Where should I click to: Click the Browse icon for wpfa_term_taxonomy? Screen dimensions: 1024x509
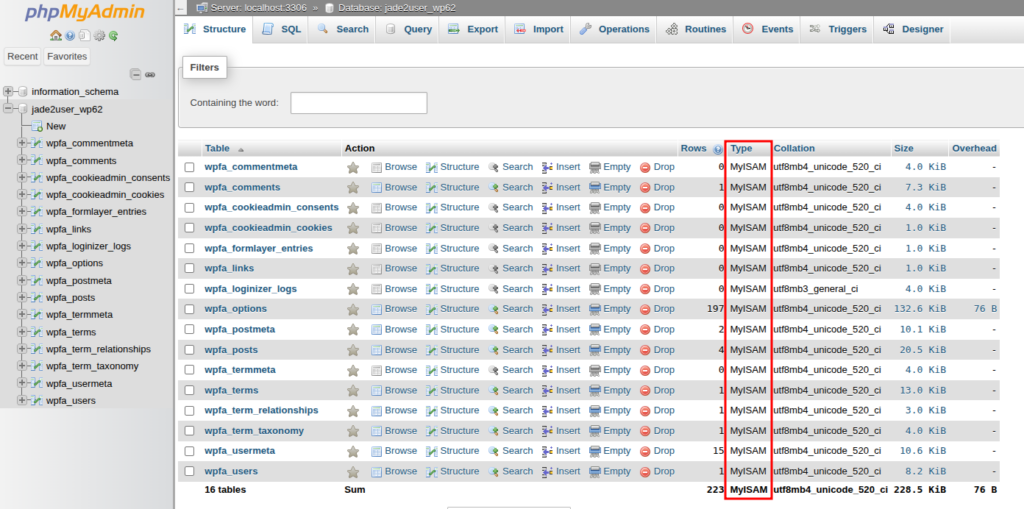(377, 431)
